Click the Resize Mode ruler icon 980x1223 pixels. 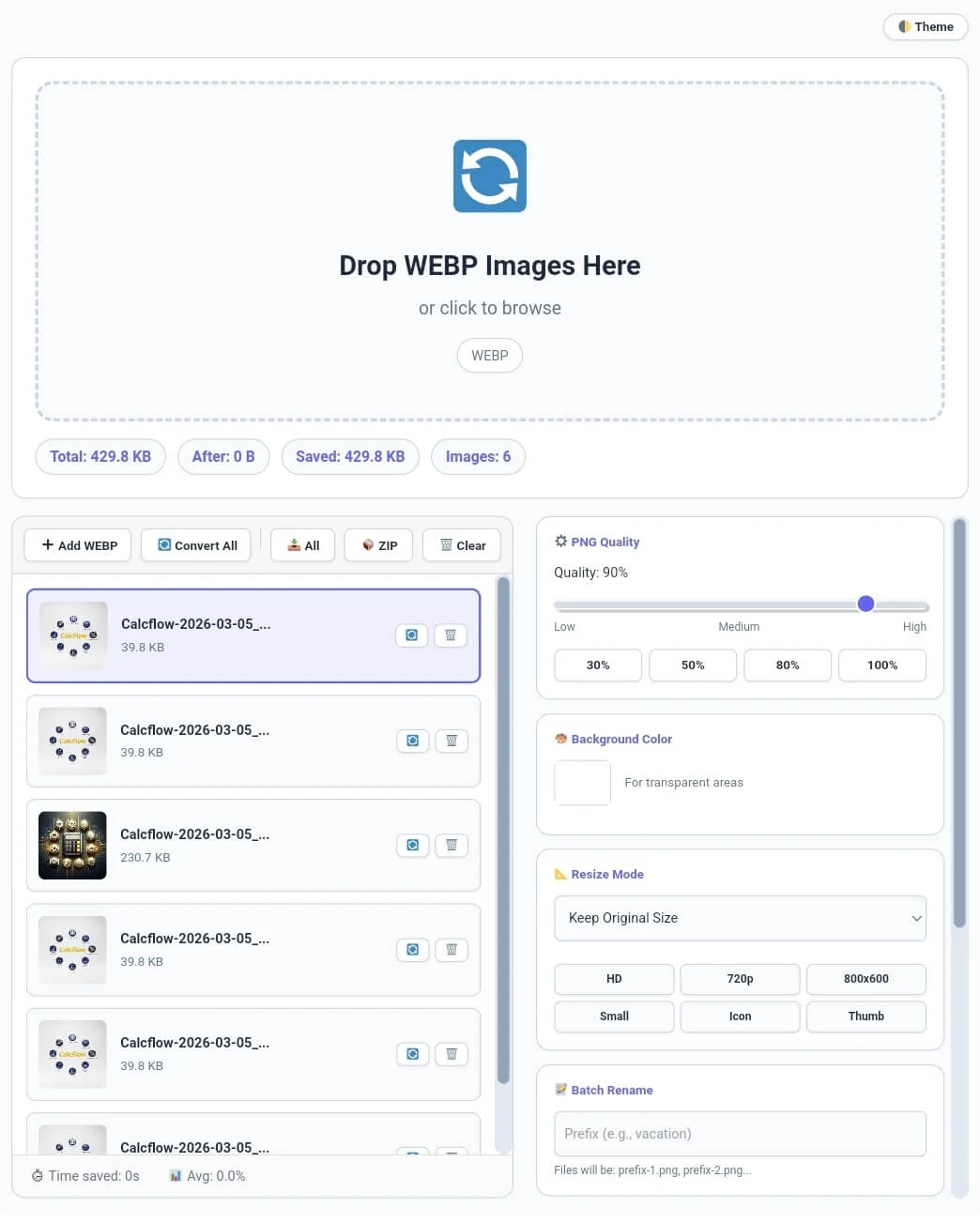[x=561, y=873]
